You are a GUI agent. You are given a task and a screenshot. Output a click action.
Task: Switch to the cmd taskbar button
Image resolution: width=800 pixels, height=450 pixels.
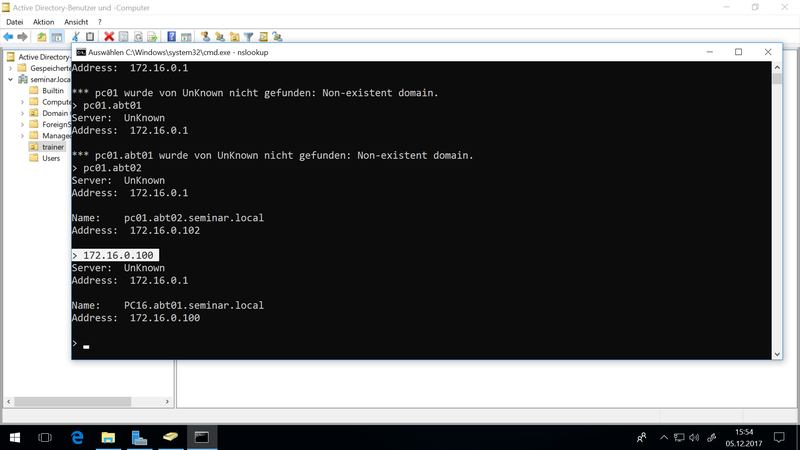click(x=202, y=437)
